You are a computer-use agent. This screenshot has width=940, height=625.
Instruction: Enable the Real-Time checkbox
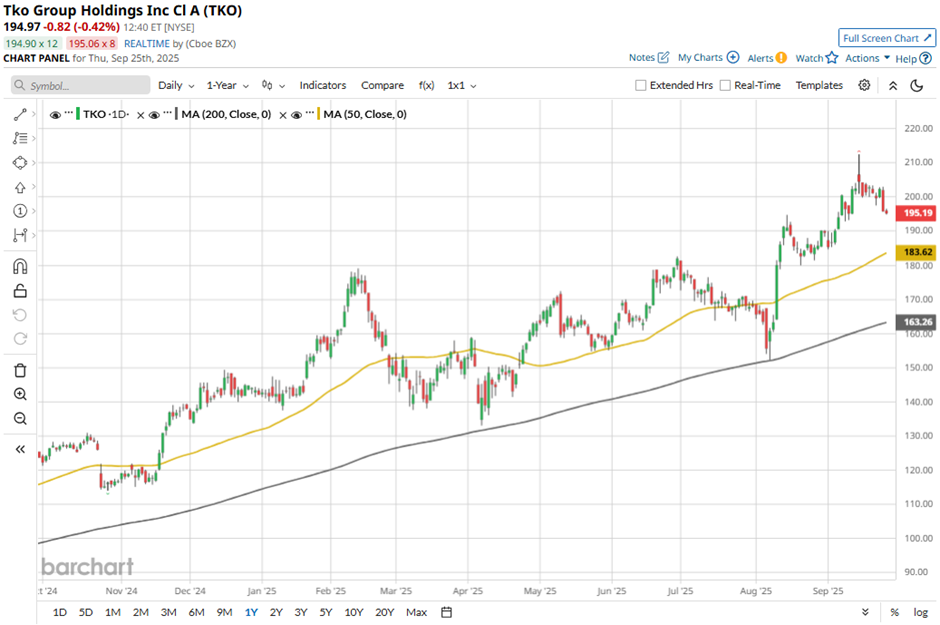tap(725, 85)
